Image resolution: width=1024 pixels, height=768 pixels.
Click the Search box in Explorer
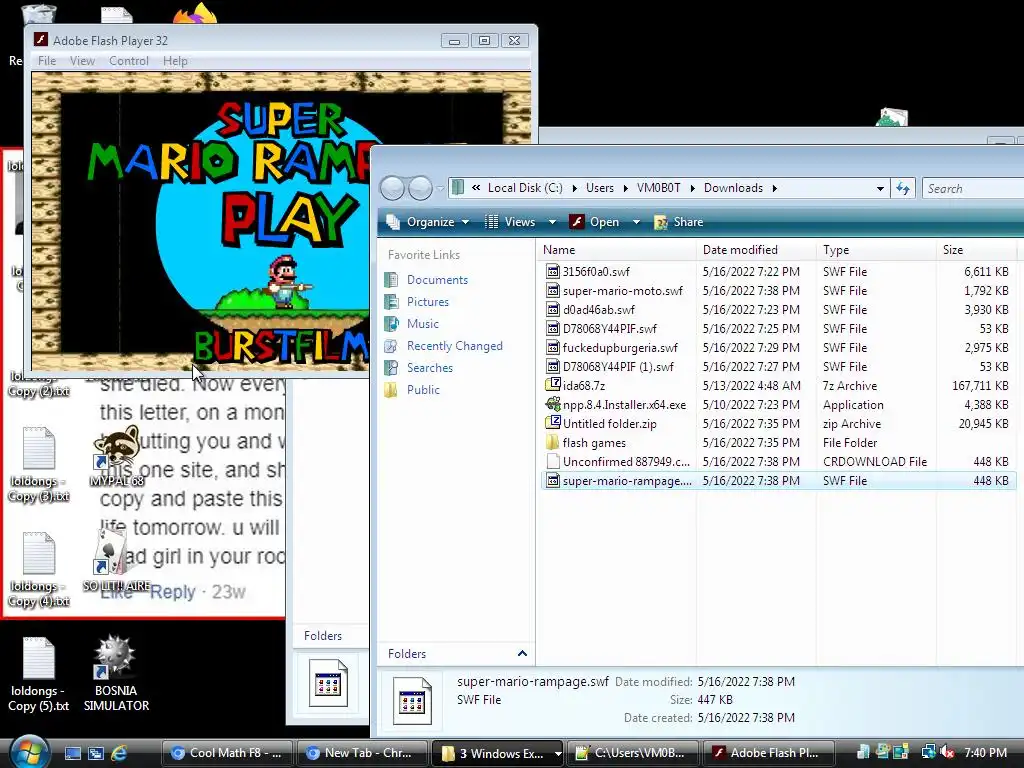click(x=973, y=189)
